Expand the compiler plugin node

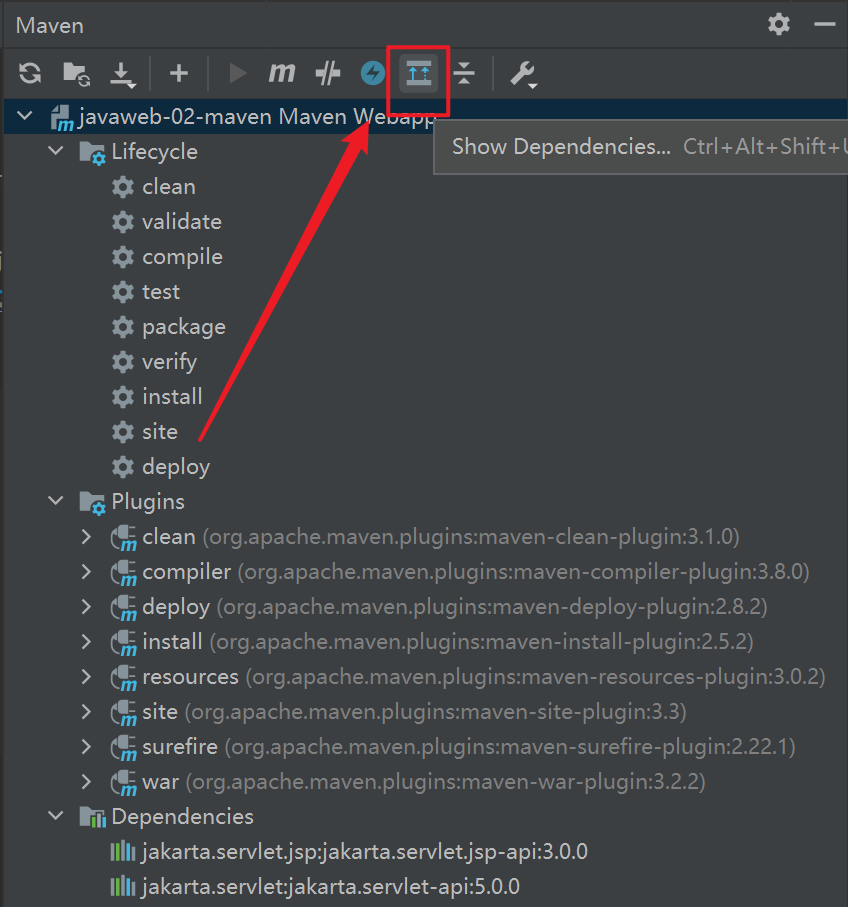click(86, 572)
